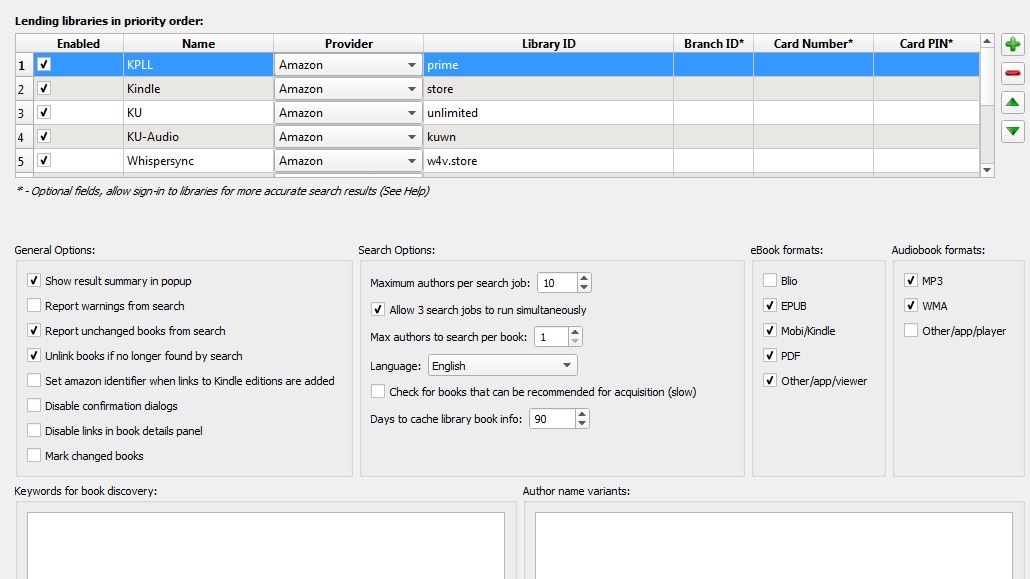Remove the selected lending library
The width and height of the screenshot is (1030, 579).
click(x=1012, y=73)
